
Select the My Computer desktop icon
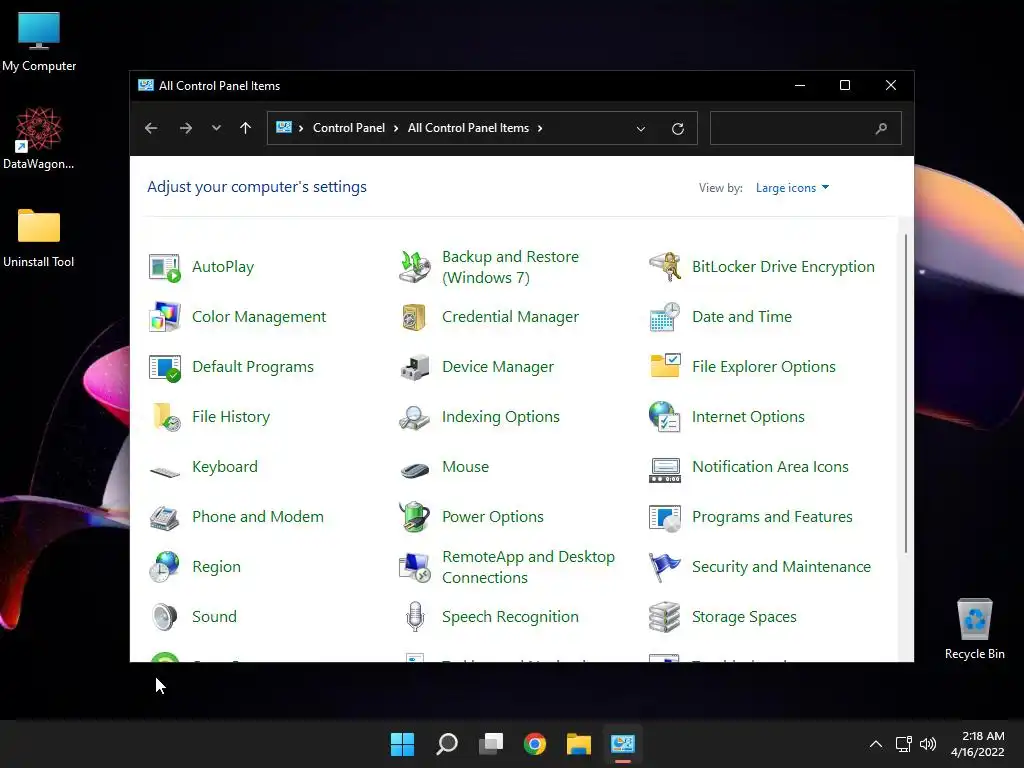[x=39, y=41]
